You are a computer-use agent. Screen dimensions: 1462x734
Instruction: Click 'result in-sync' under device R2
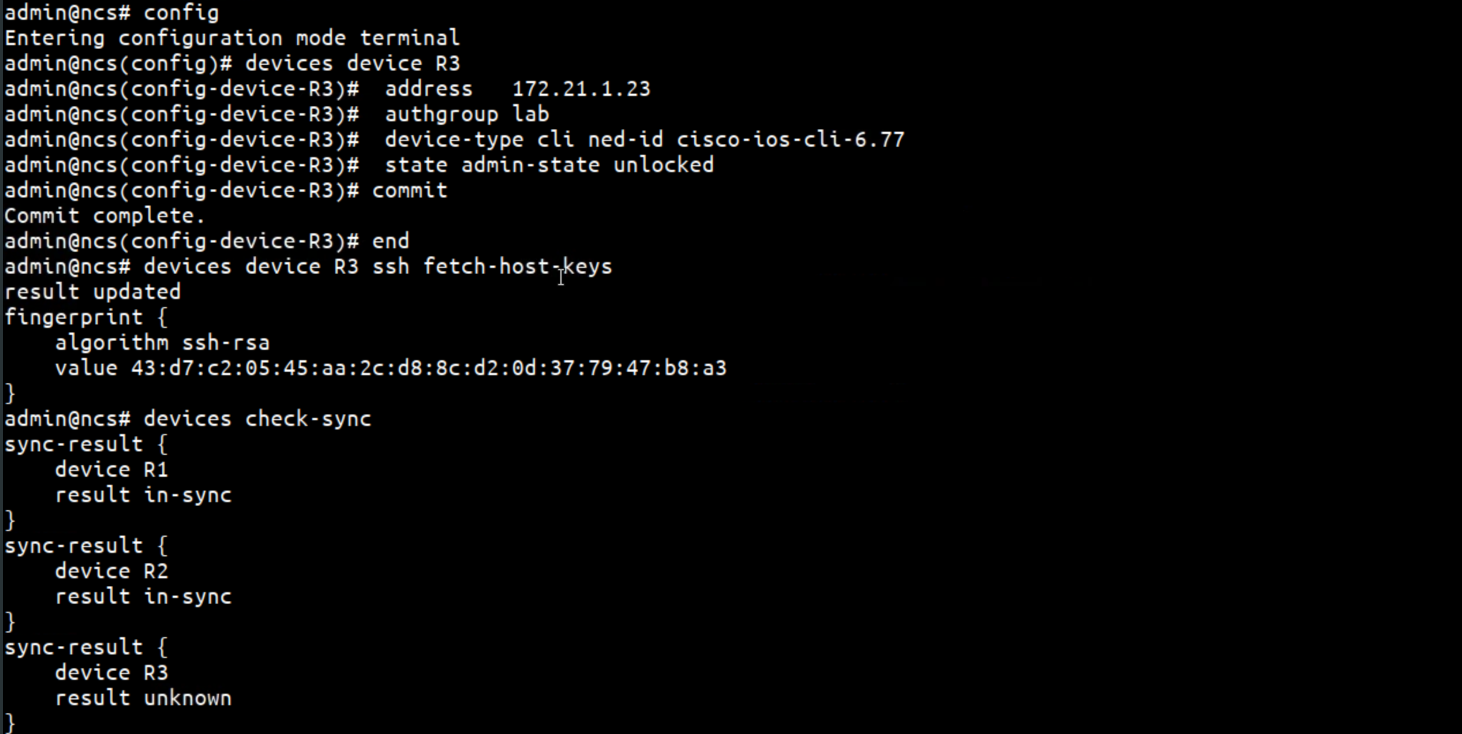(143, 597)
